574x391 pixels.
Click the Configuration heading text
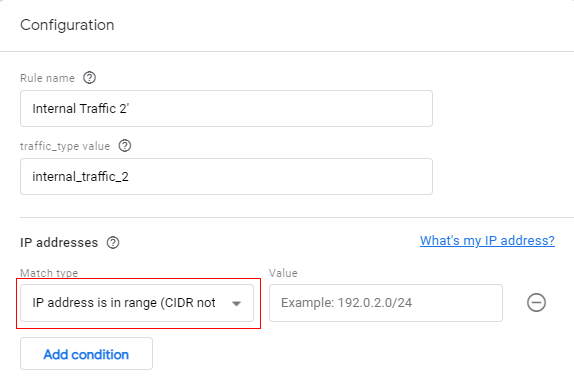(x=67, y=25)
